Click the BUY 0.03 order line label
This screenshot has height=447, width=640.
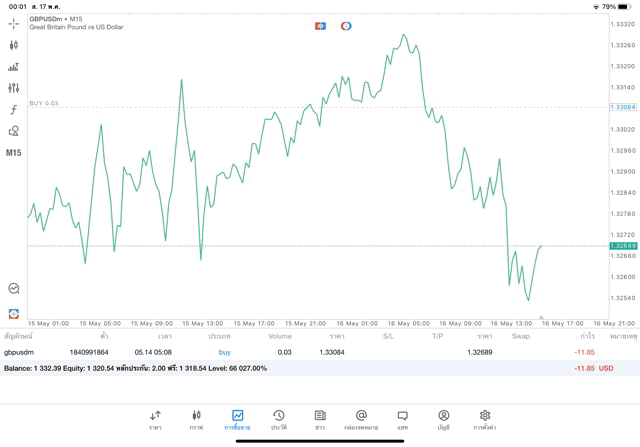coord(44,103)
